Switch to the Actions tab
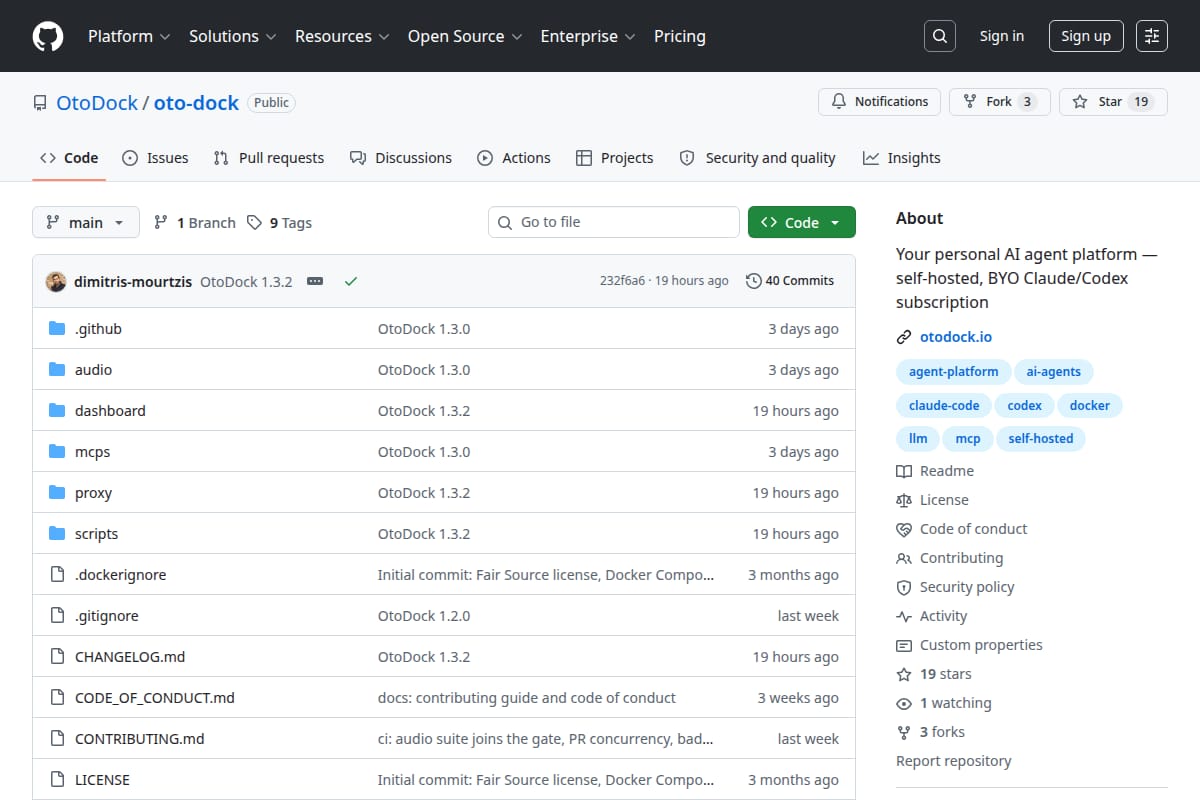Screen dimensions: 1200x800 (x=514, y=158)
